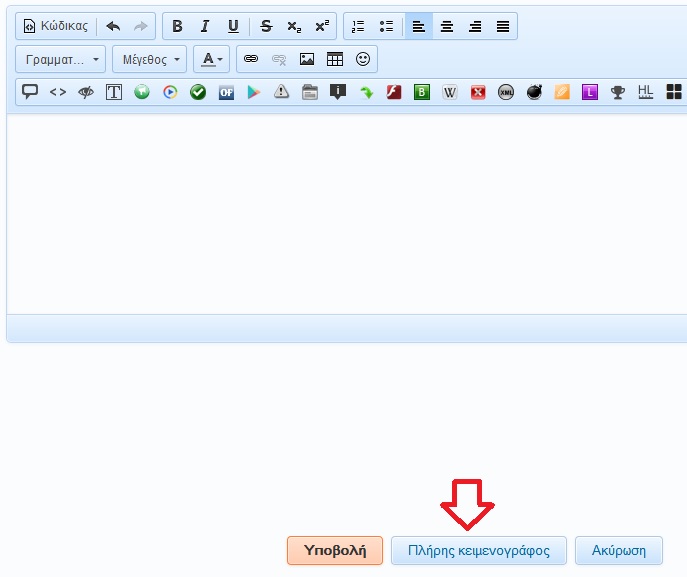The image size is (687, 577).
Task: Insert a code block tag
Action: (58, 92)
